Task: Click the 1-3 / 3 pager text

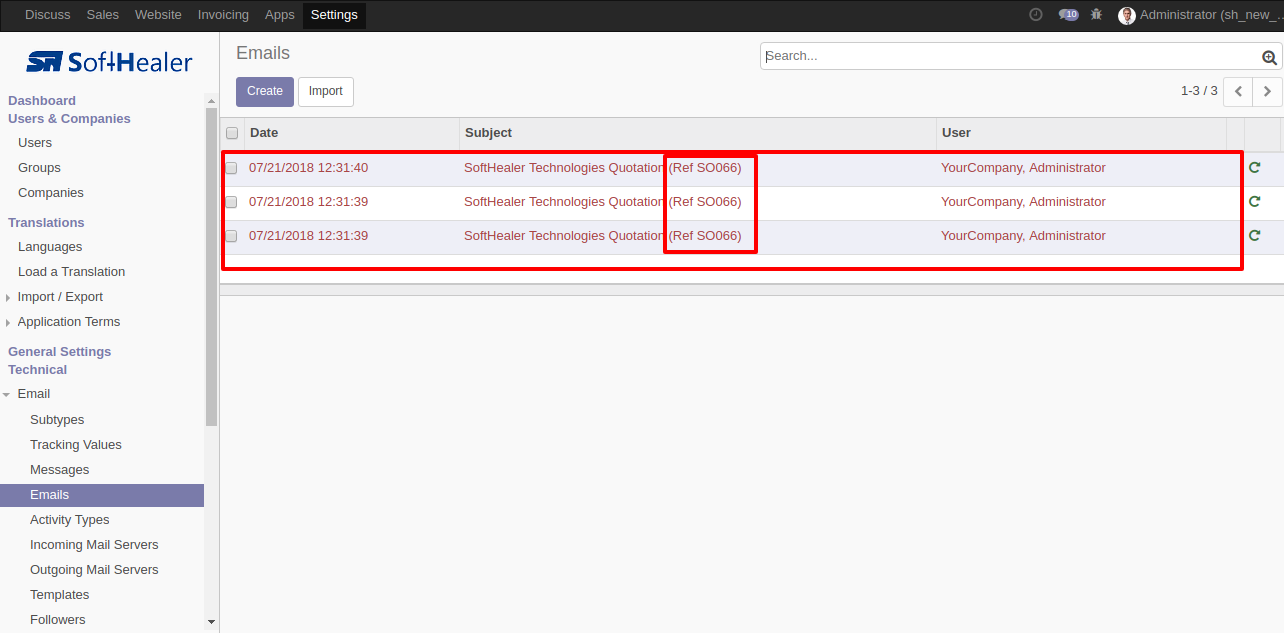Action: [x=1199, y=91]
